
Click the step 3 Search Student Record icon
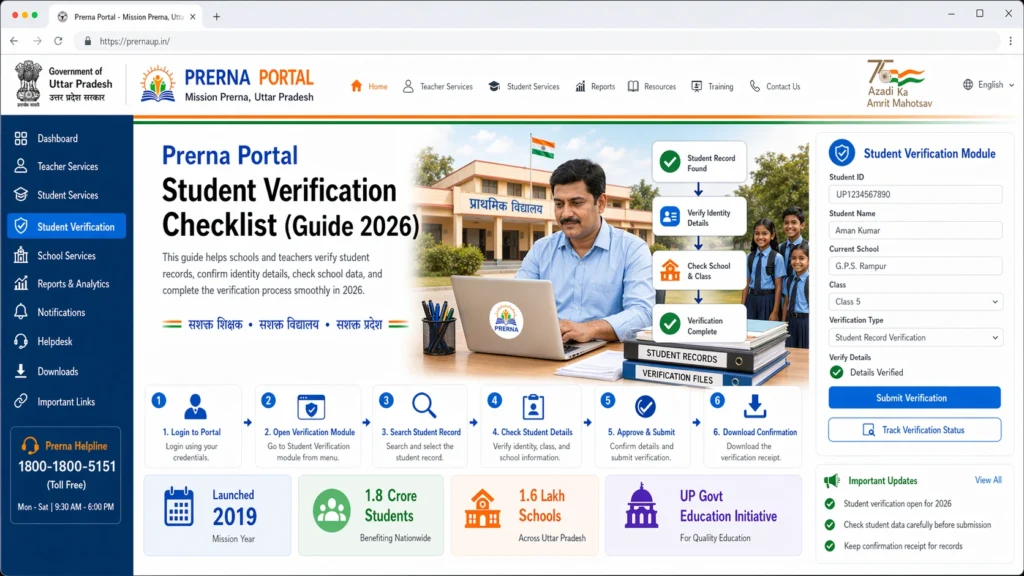[424, 406]
